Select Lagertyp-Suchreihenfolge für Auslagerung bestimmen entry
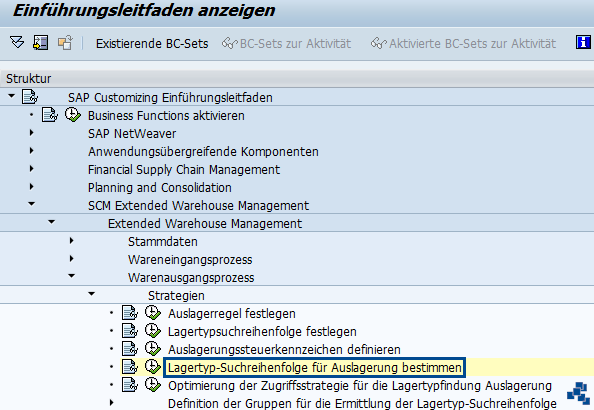 [x=314, y=368]
